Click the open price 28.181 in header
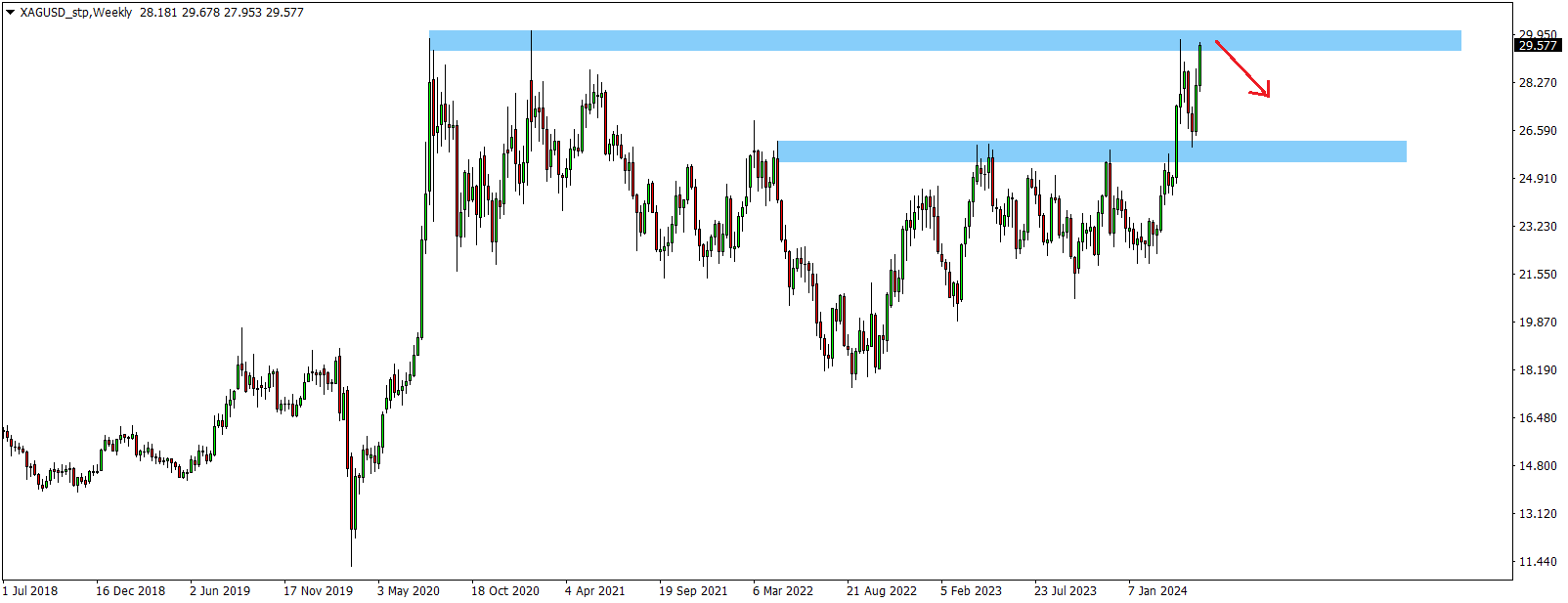1568x603 pixels. tap(158, 13)
